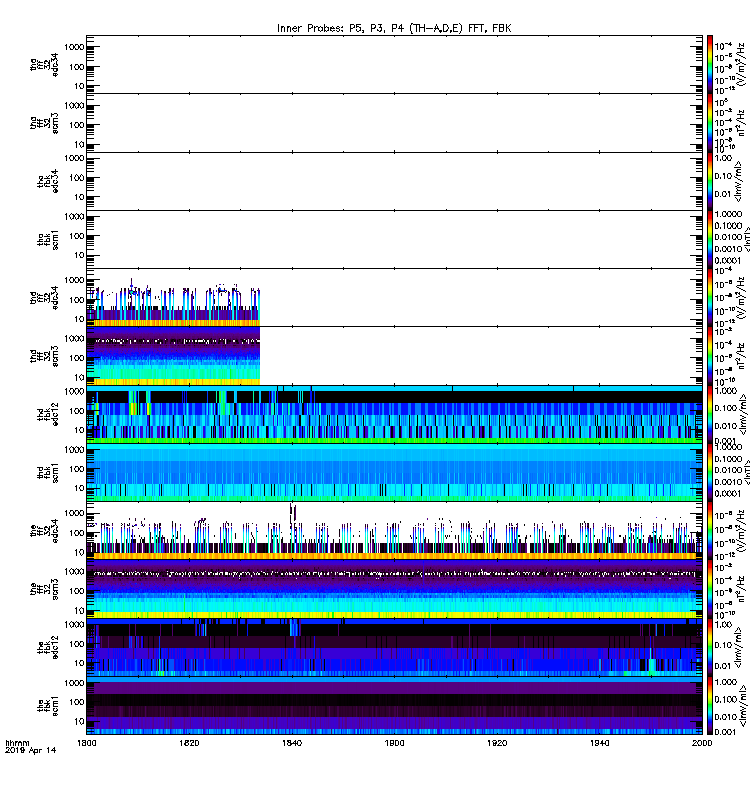Screen dimensions: 750x800
Task: Click the color bar beside the fbk edc12 panel
Action: click(710, 647)
